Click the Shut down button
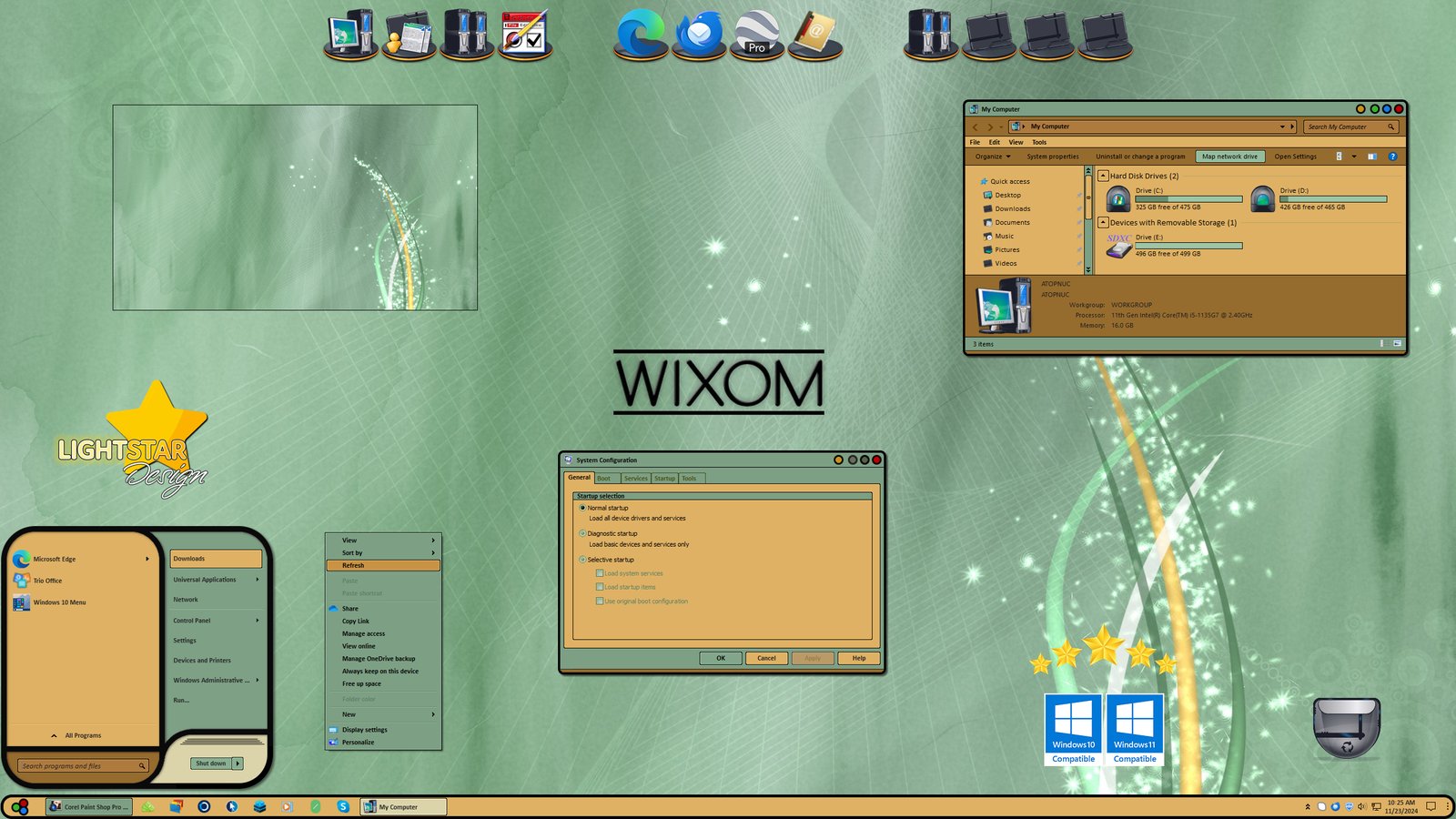The height and width of the screenshot is (819, 1456). 211,763
